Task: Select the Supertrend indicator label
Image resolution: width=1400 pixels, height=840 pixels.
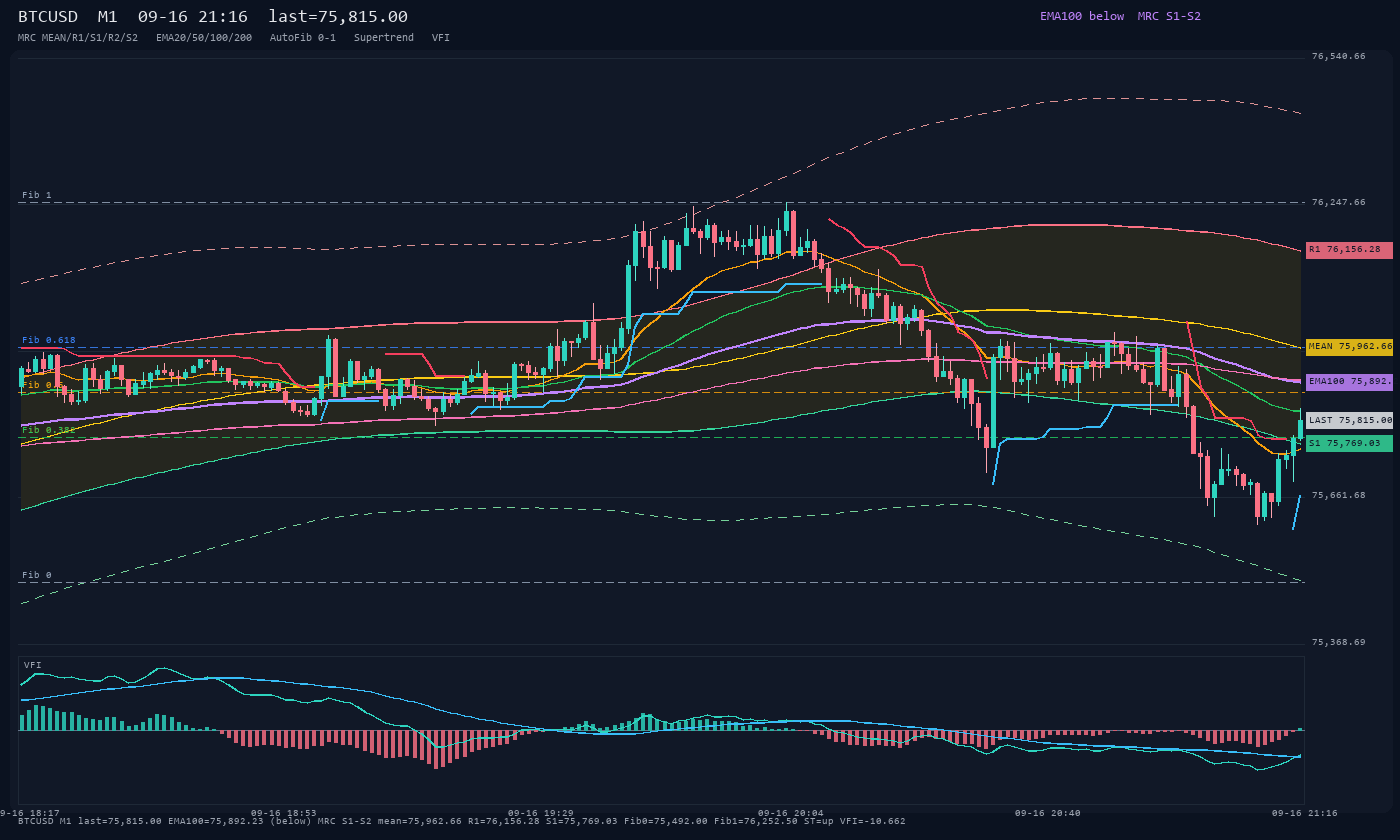Action: (x=384, y=37)
